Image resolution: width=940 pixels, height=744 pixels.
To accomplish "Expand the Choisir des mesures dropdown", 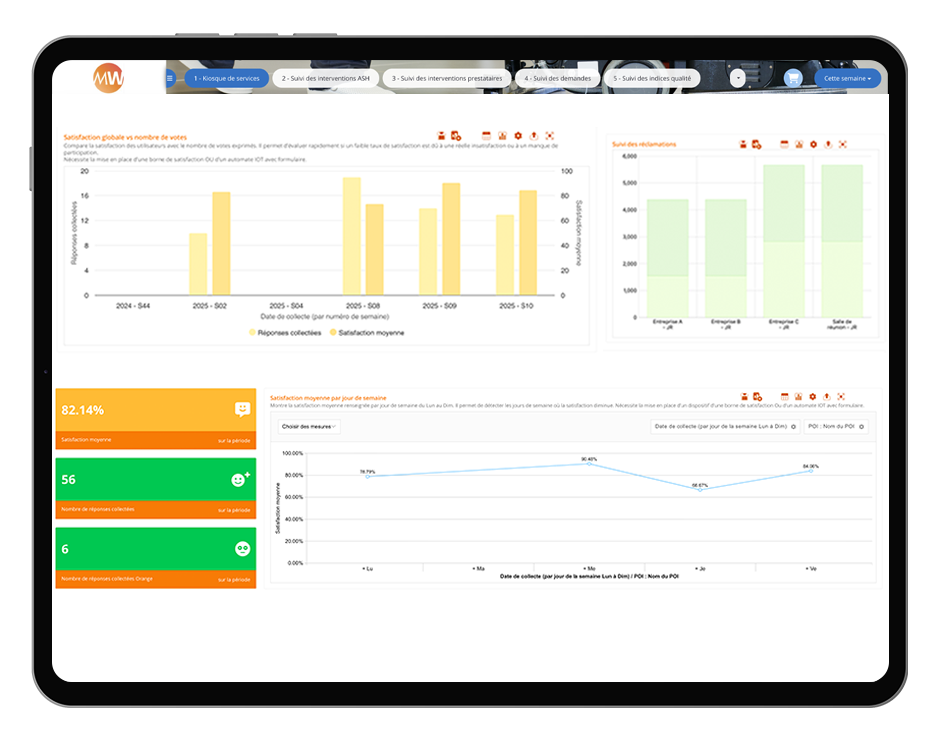I will coord(309,426).
